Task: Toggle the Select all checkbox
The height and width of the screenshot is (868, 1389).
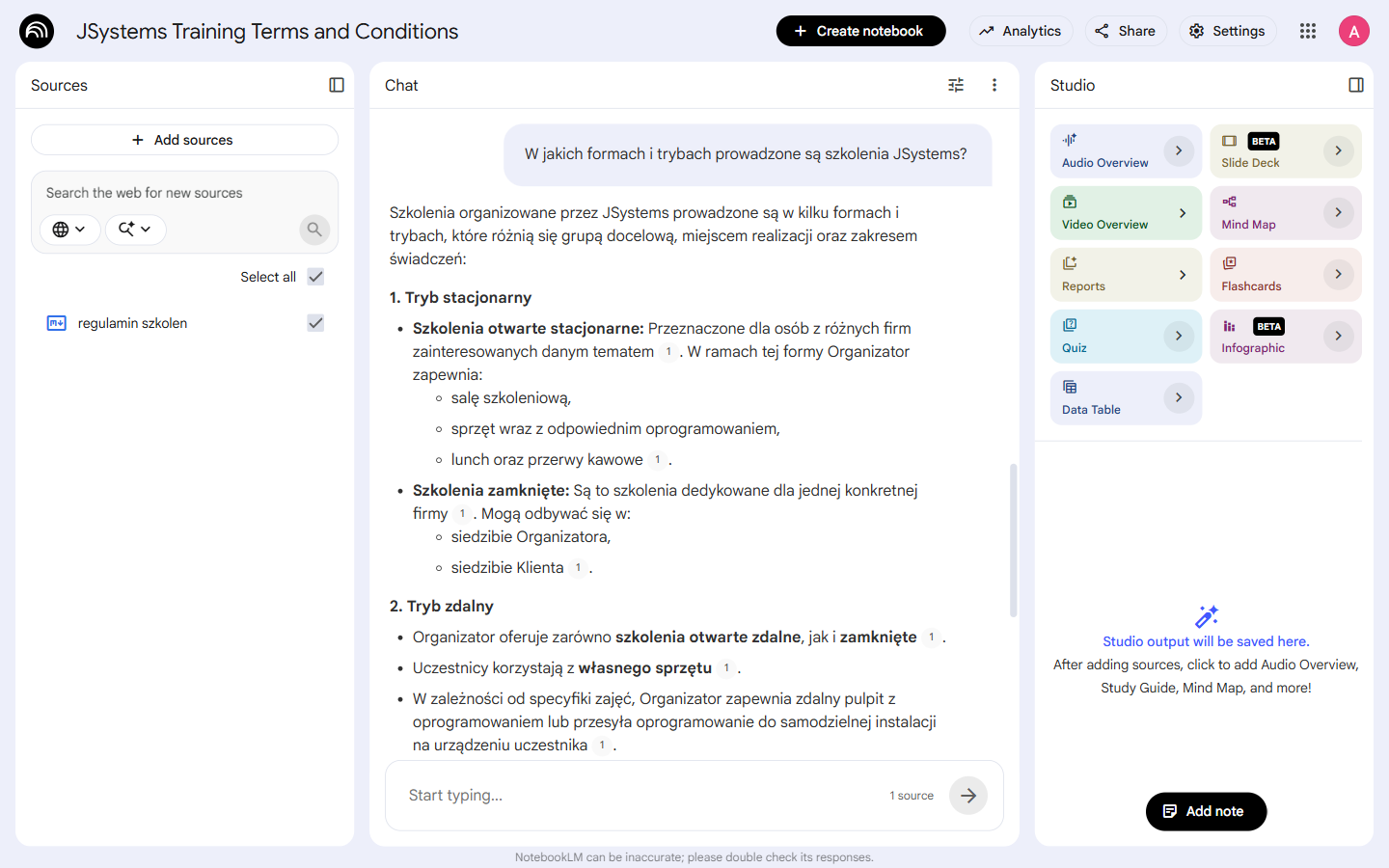Action: 315,277
